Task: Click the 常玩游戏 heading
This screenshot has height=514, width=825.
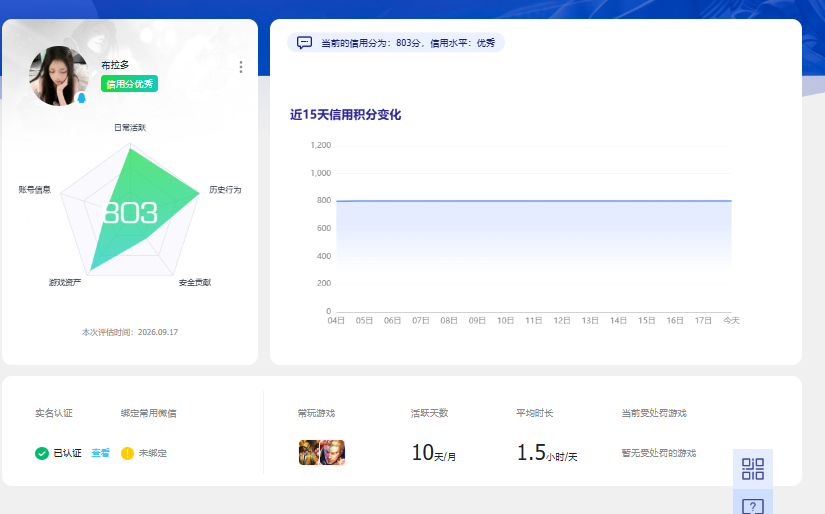Action: tap(316, 413)
